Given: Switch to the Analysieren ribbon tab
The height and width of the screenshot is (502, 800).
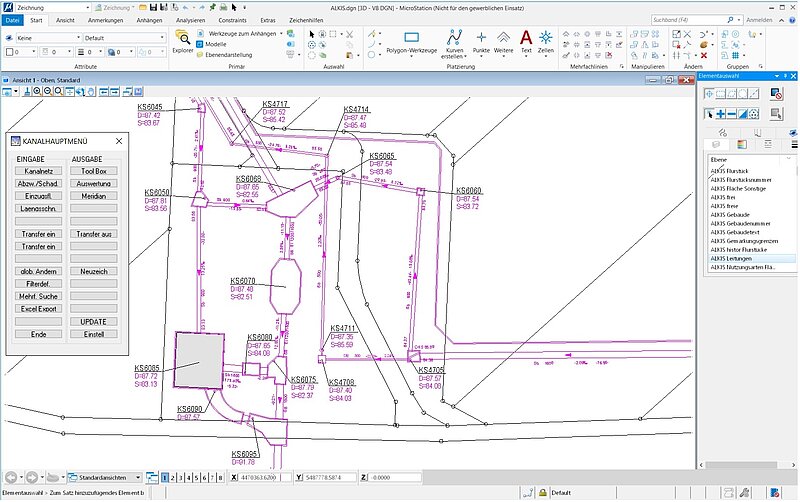Looking at the screenshot, I should click(x=190, y=20).
